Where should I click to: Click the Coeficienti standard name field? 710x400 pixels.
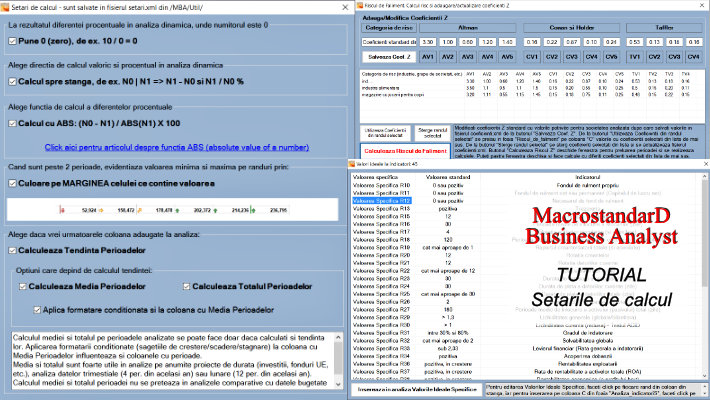click(x=389, y=42)
